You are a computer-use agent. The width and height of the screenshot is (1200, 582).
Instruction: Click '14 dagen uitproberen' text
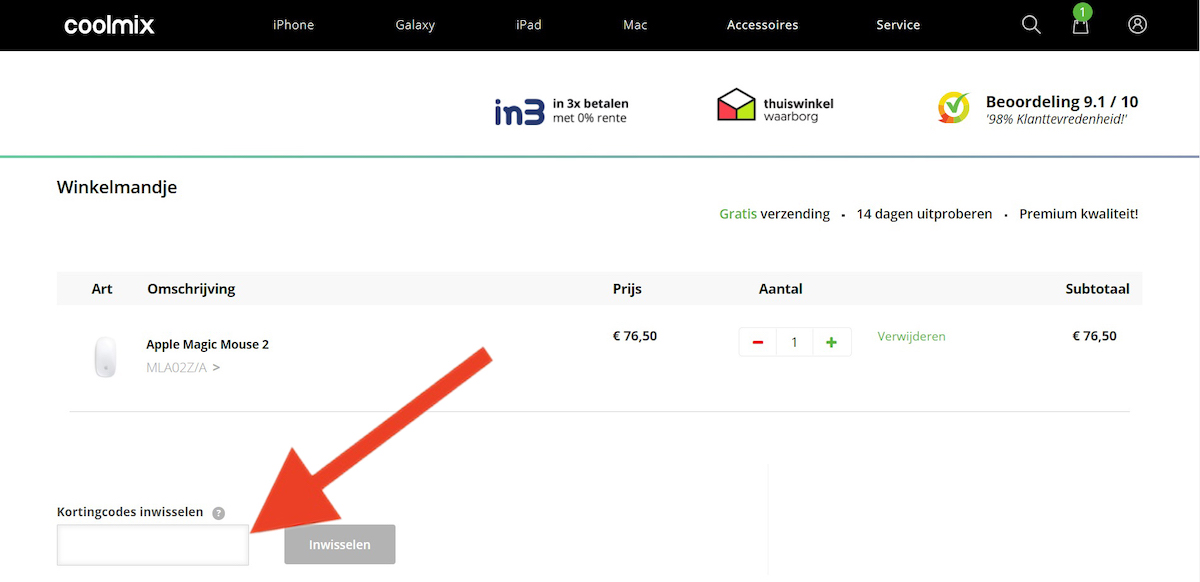tap(924, 214)
